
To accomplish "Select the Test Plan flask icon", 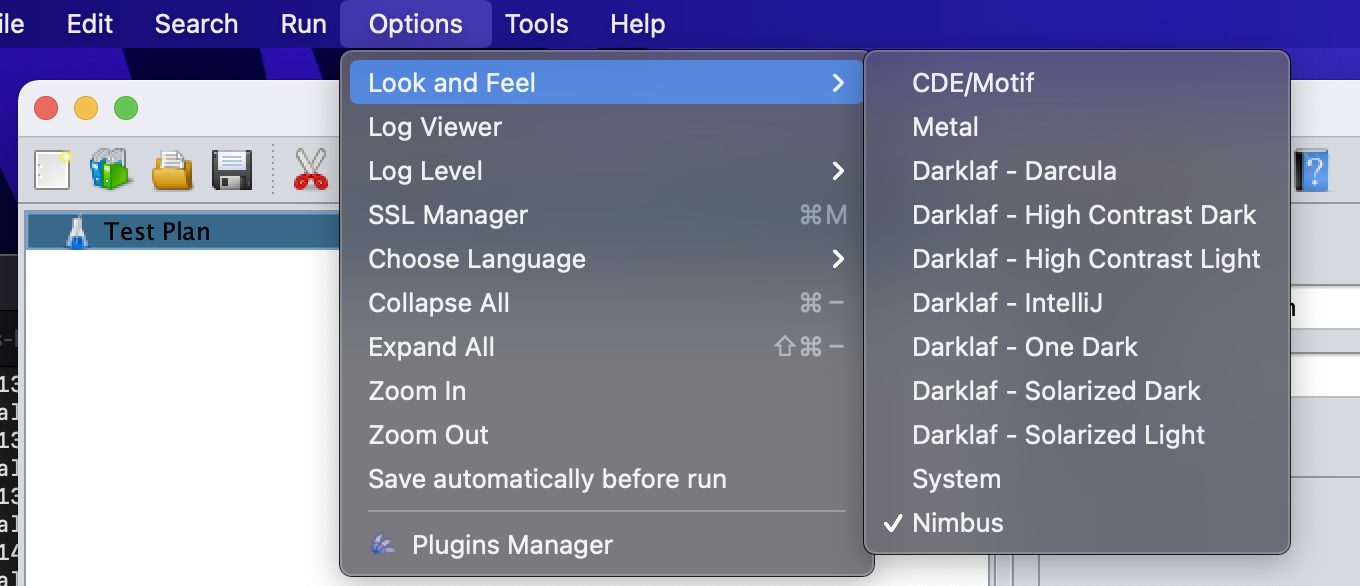I will pos(77,232).
